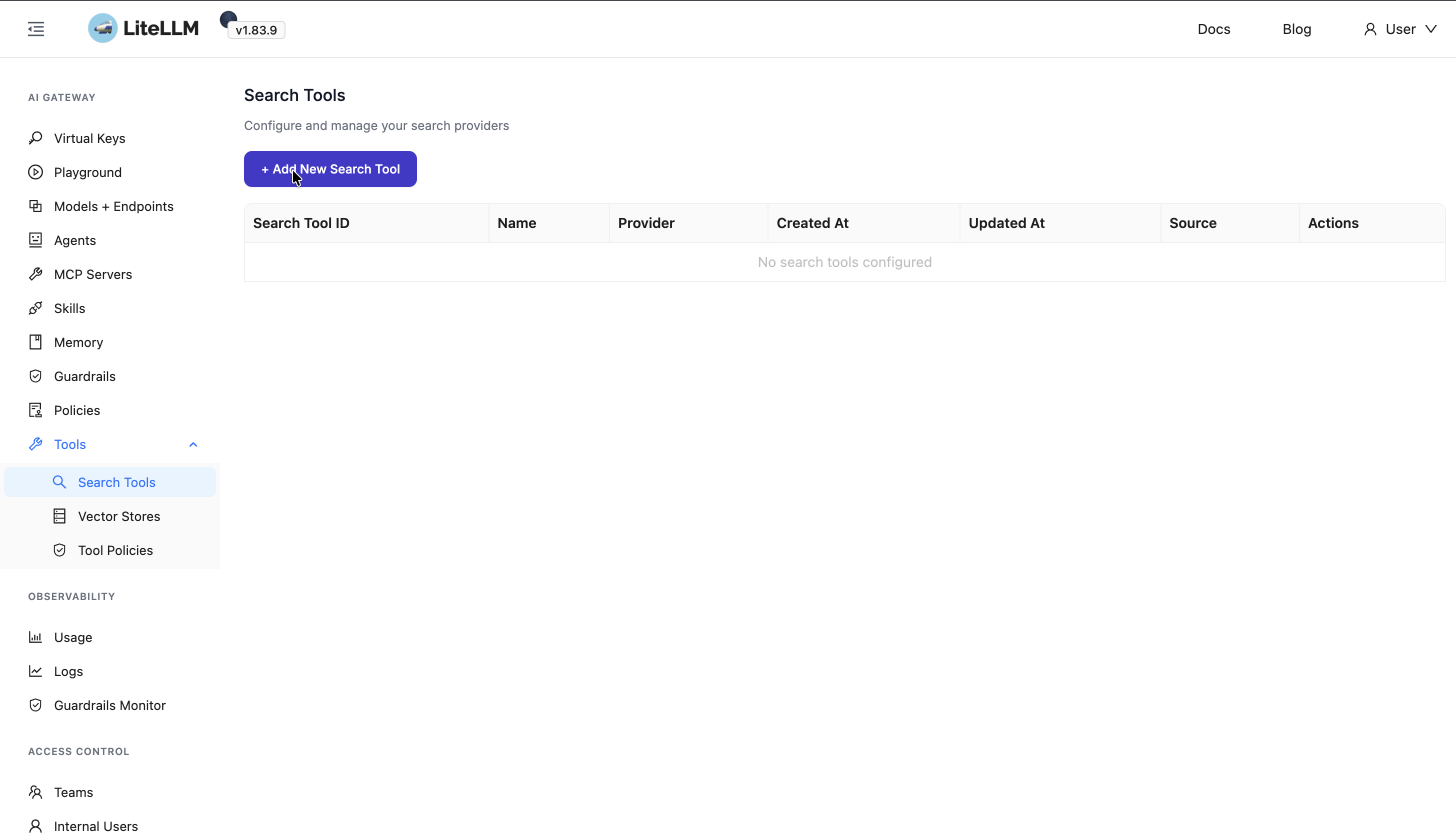Click the Usage bar chart icon
Image resolution: width=1456 pixels, height=836 pixels.
tap(35, 637)
